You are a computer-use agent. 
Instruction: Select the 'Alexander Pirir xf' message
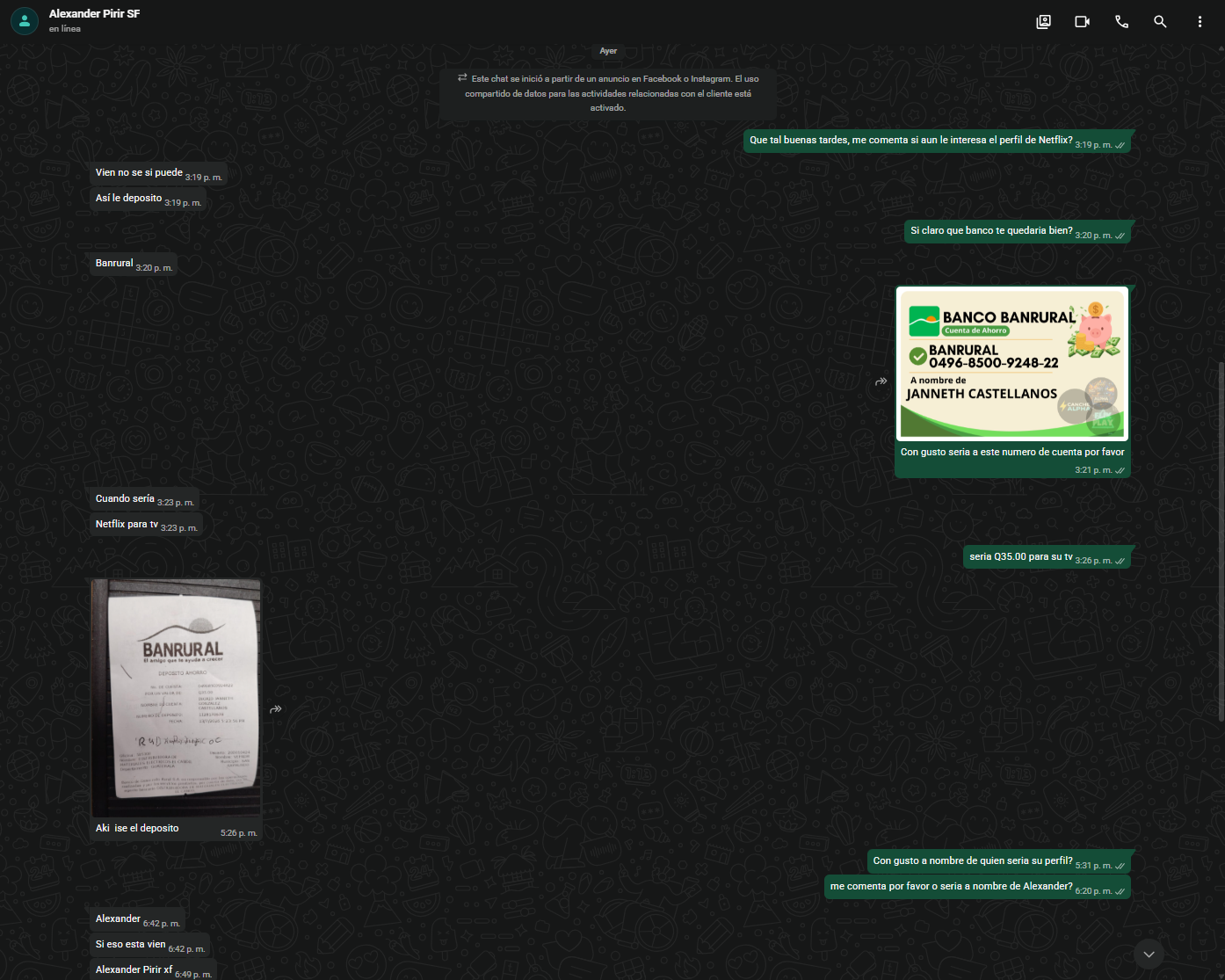[153, 970]
